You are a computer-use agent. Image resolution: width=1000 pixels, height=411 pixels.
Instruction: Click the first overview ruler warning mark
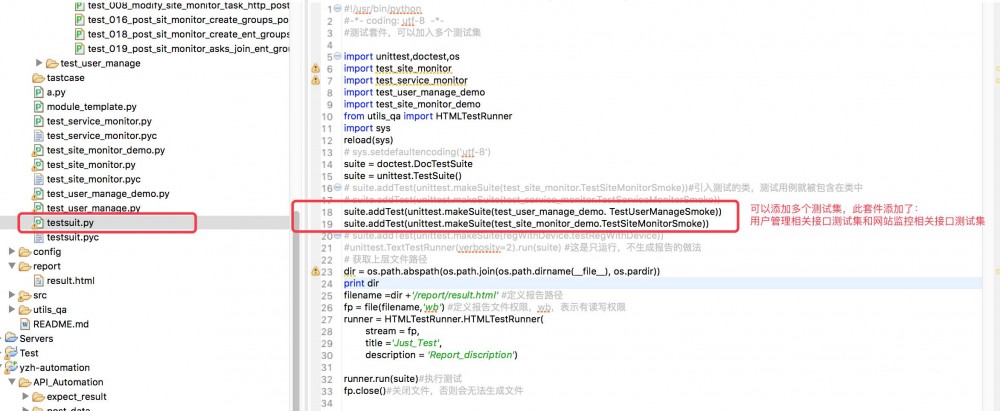click(996, 66)
